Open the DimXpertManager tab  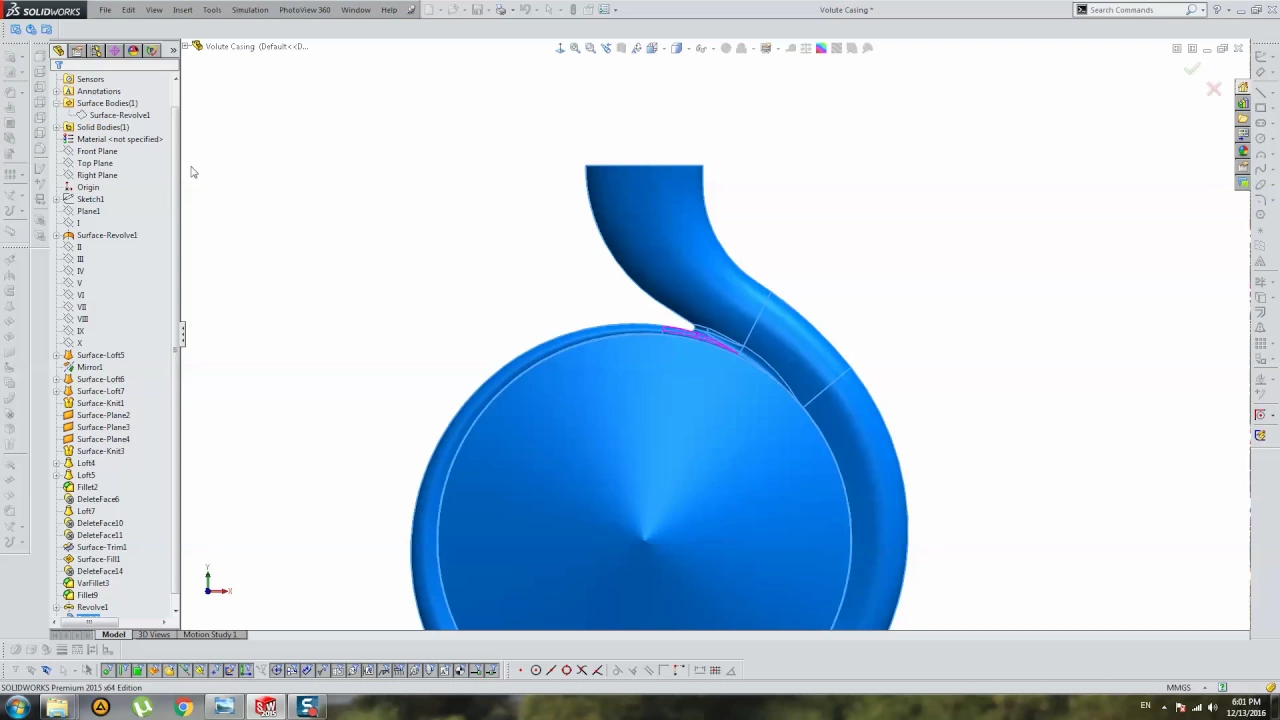coord(114,50)
